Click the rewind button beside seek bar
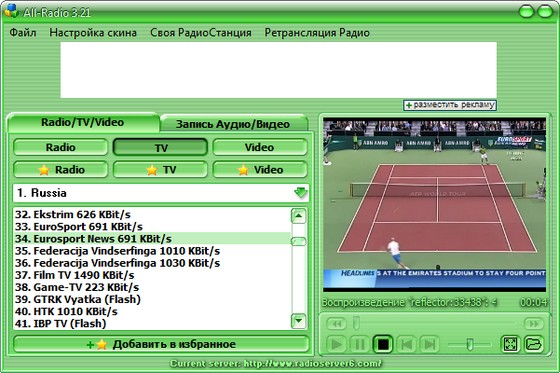 tap(336, 324)
